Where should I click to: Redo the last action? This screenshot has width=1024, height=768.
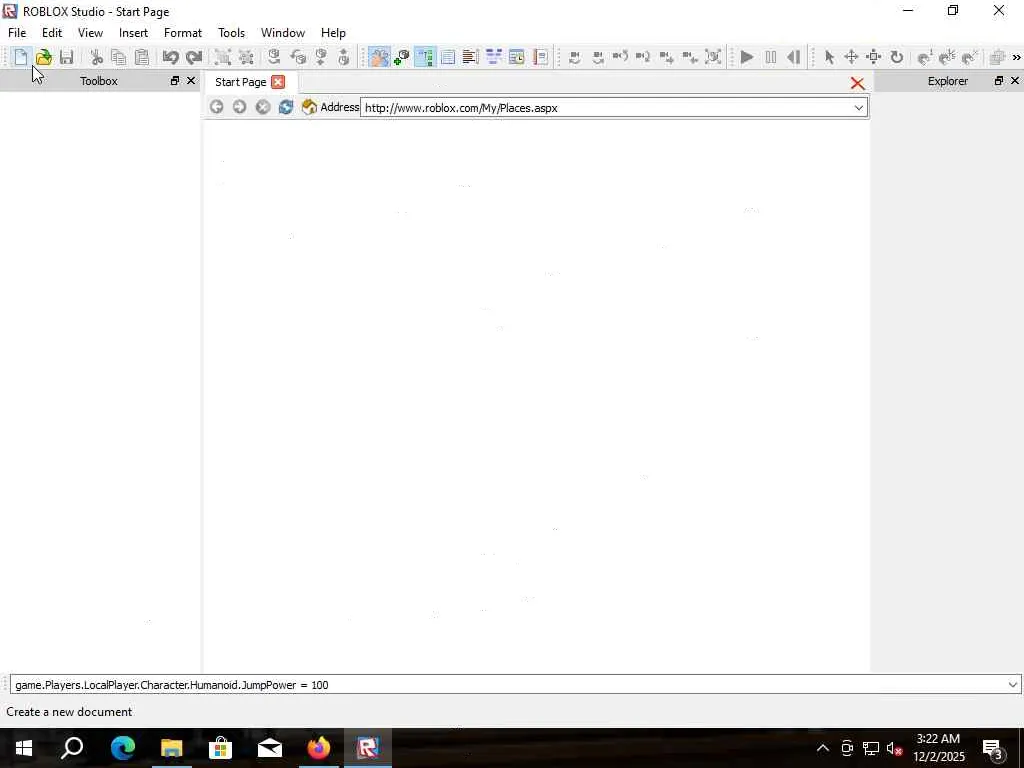pyautogui.click(x=193, y=57)
